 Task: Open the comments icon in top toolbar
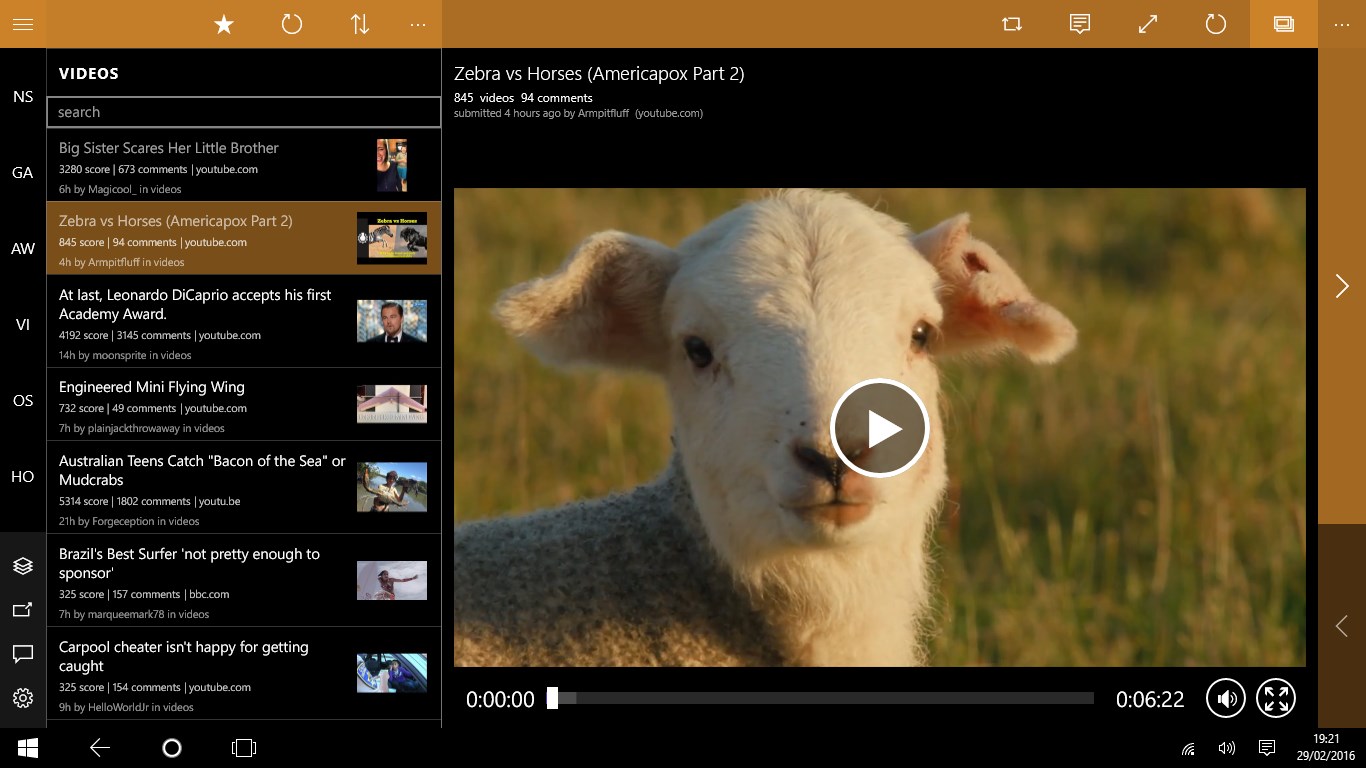tap(1080, 24)
